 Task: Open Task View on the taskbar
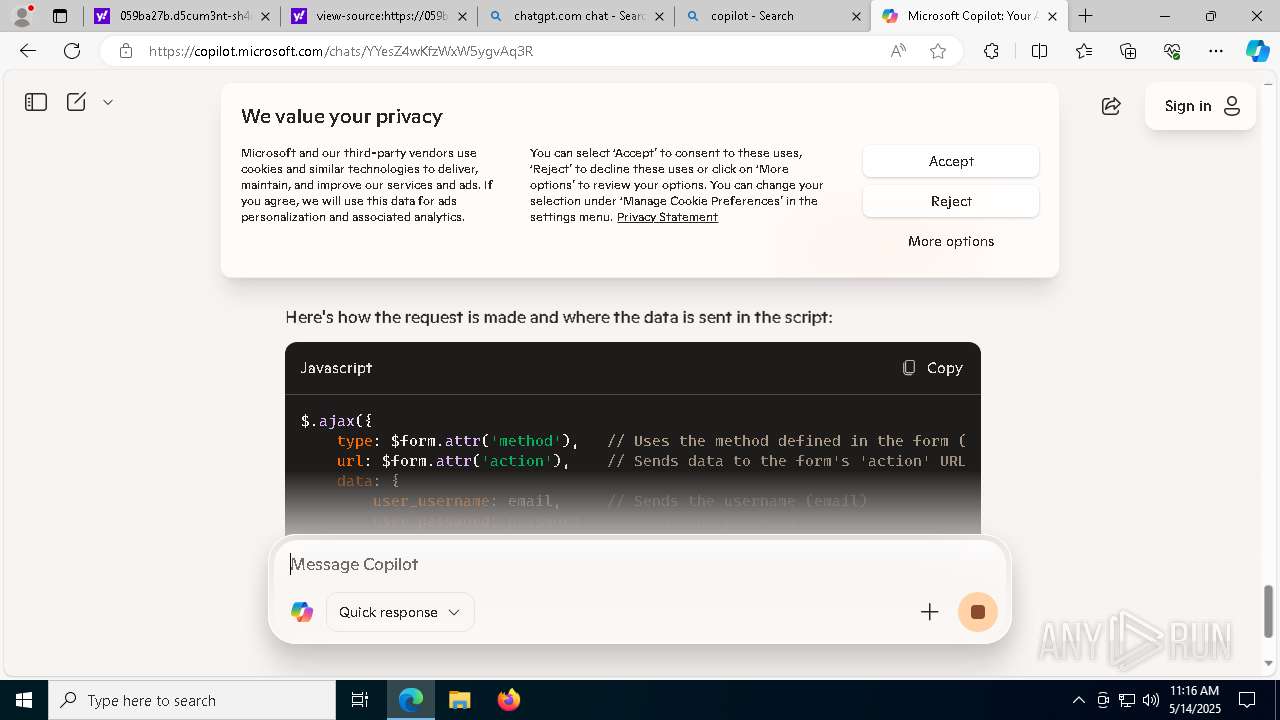point(360,700)
